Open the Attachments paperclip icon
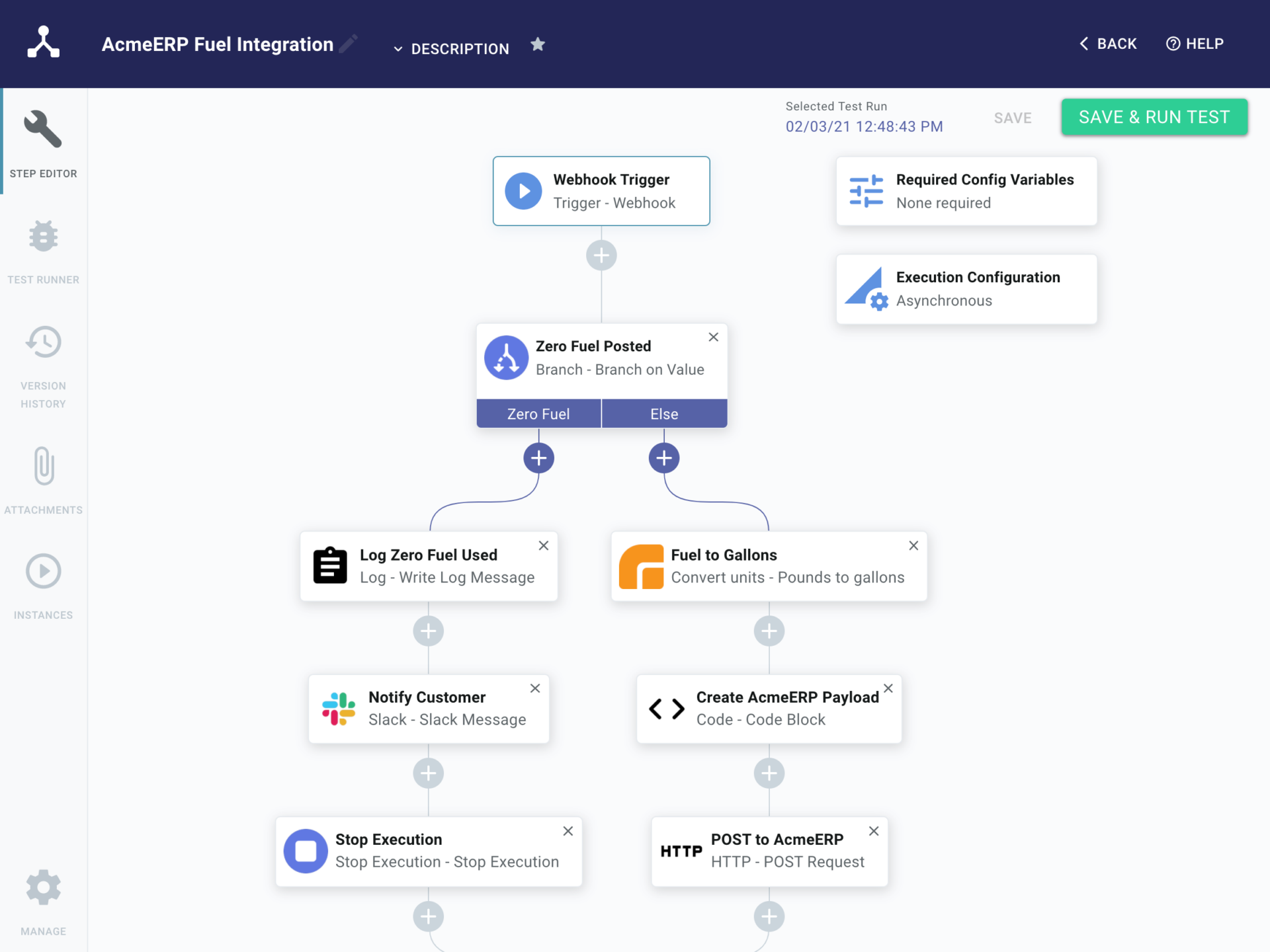This screenshot has height=952, width=1270. (x=43, y=466)
